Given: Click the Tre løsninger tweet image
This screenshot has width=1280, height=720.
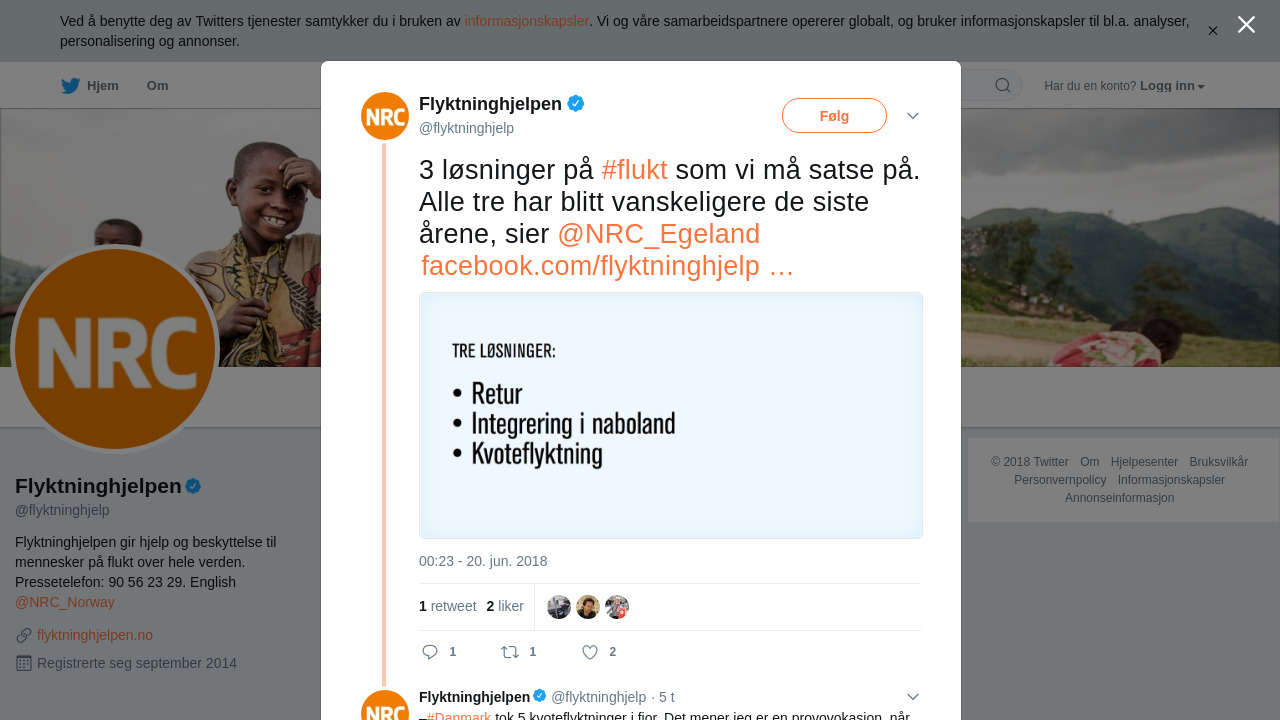Looking at the screenshot, I should click(670, 415).
